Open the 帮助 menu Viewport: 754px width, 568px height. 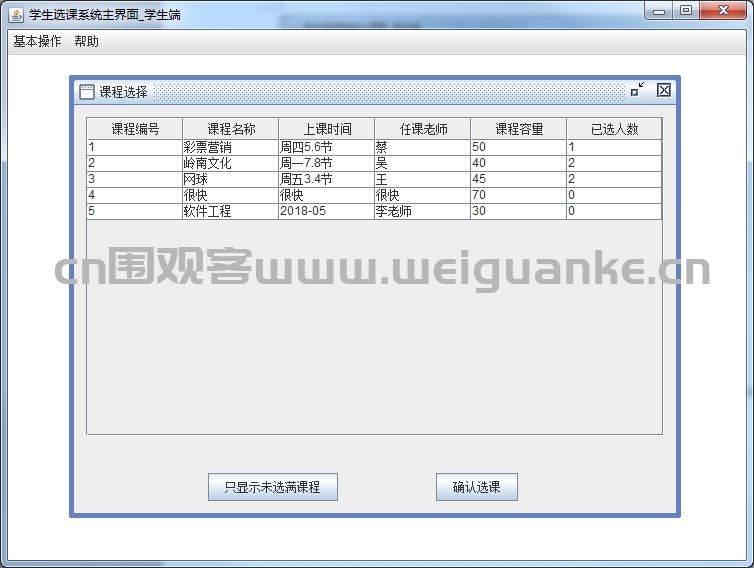click(x=87, y=41)
